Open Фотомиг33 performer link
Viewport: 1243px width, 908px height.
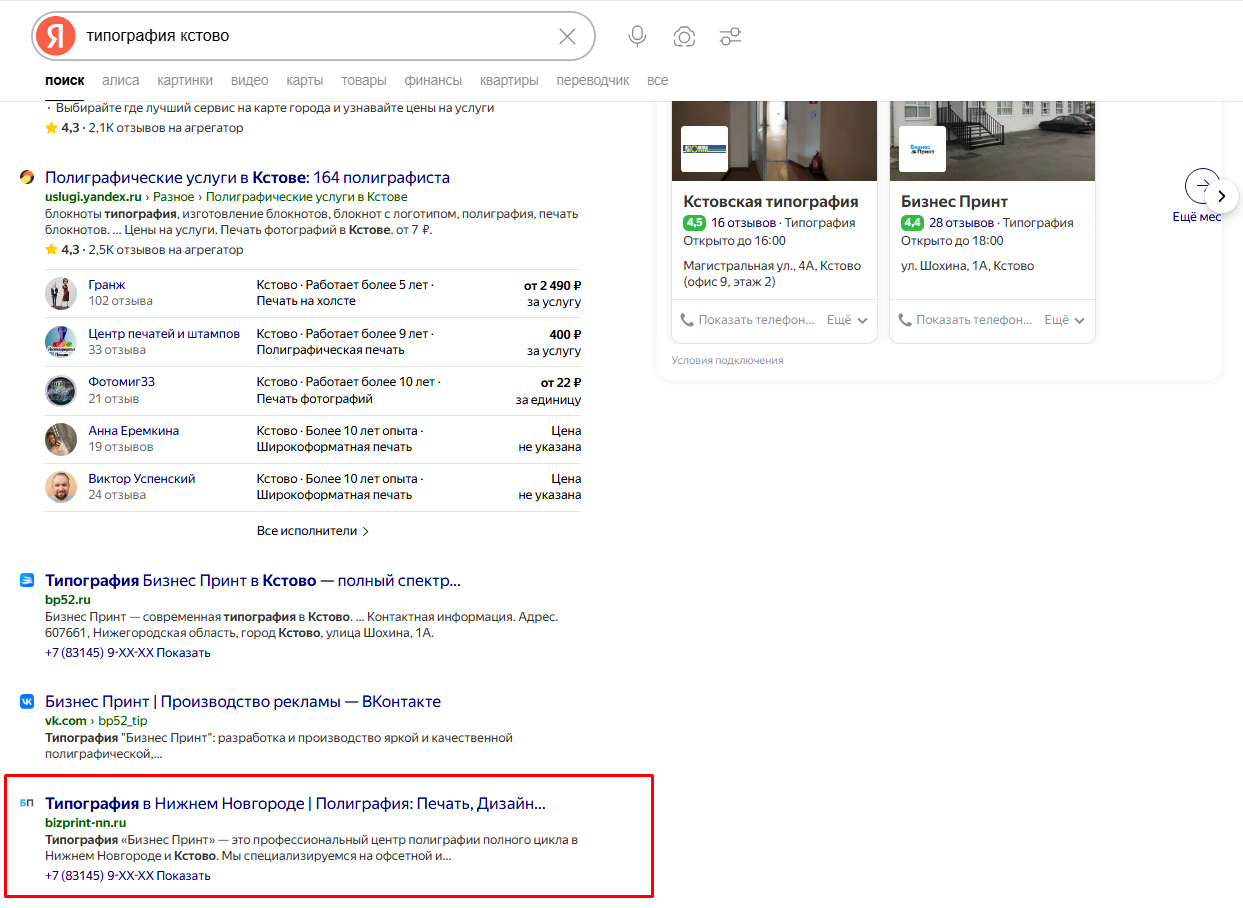[x=121, y=382]
